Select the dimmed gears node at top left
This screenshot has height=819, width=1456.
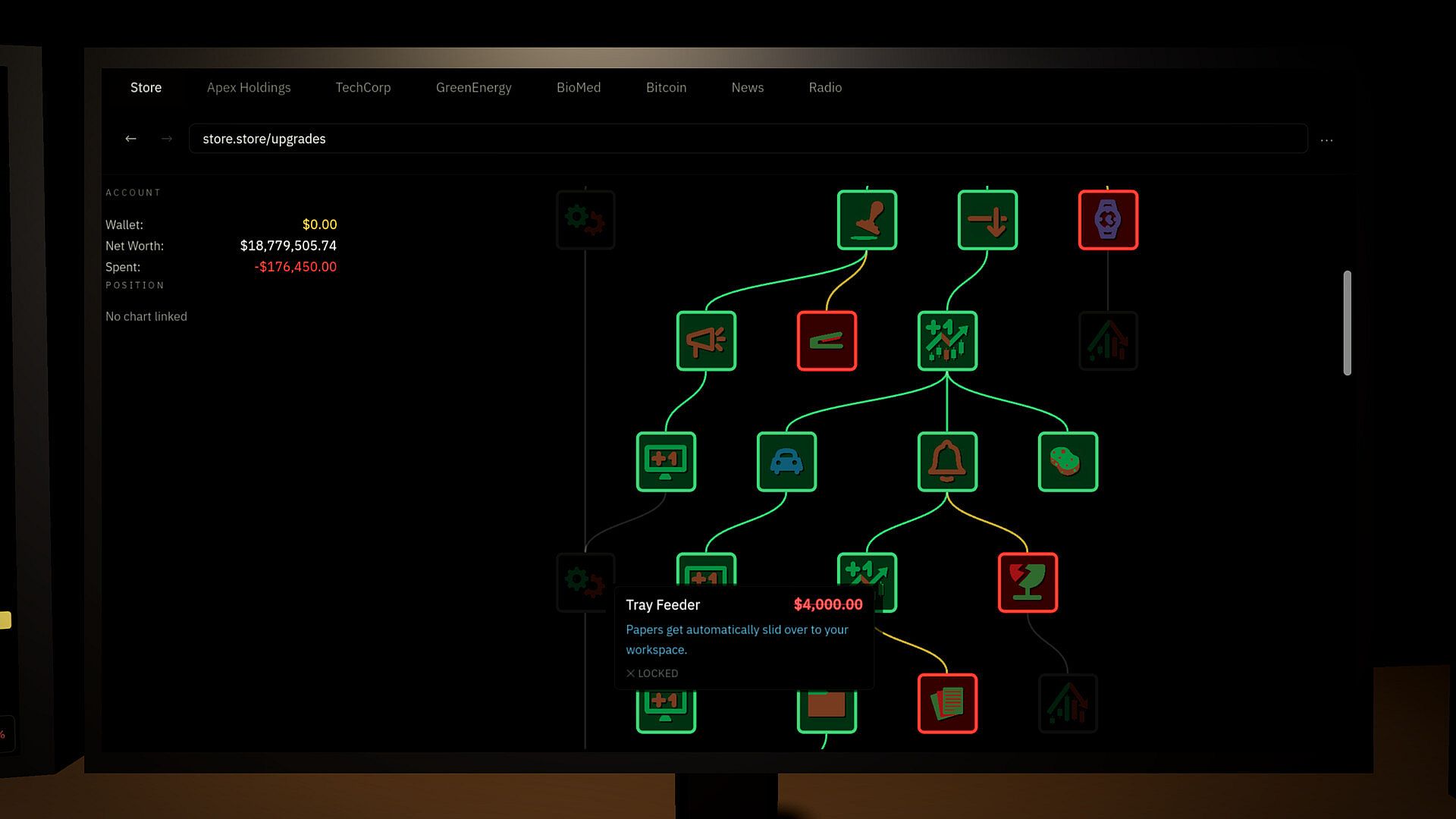[x=585, y=220]
